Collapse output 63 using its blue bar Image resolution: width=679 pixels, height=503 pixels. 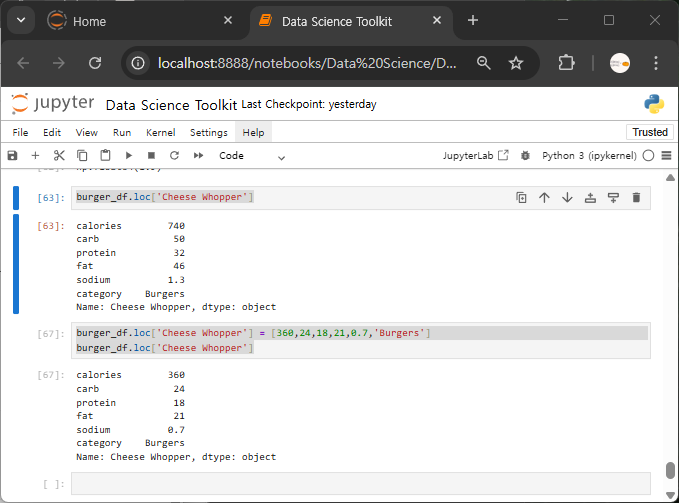coord(16,264)
